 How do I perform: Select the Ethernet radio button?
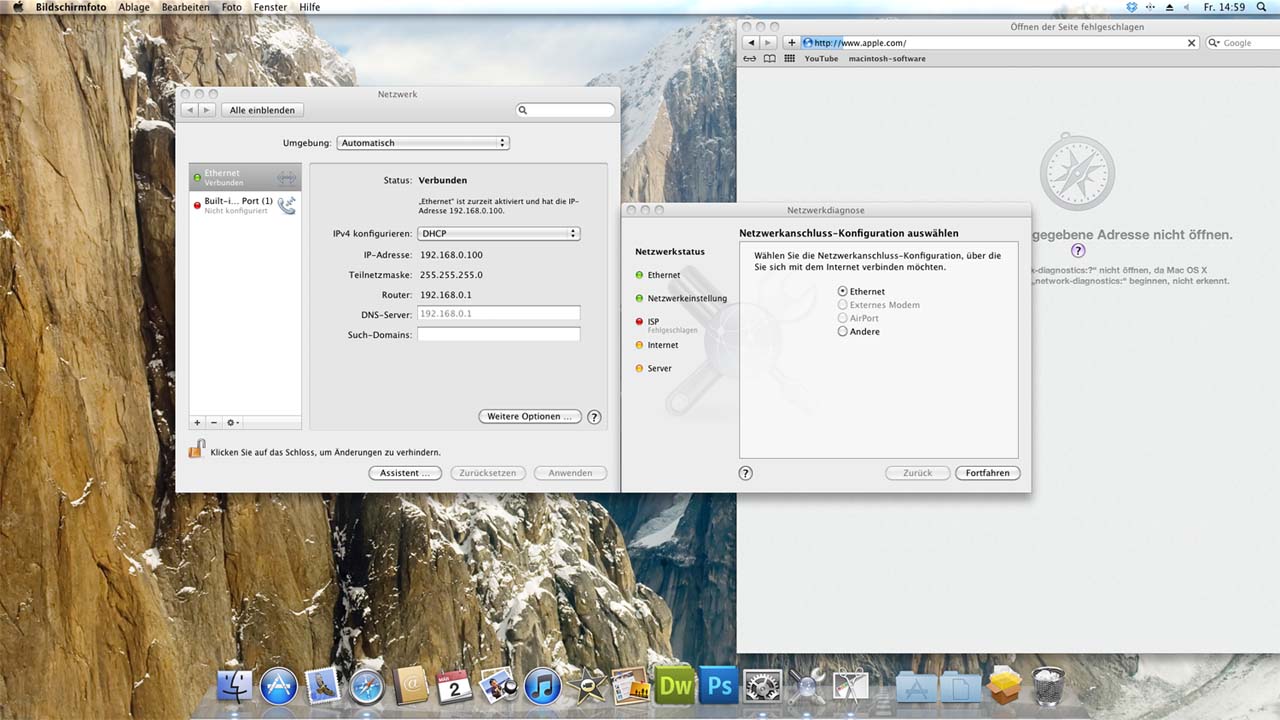(x=843, y=292)
